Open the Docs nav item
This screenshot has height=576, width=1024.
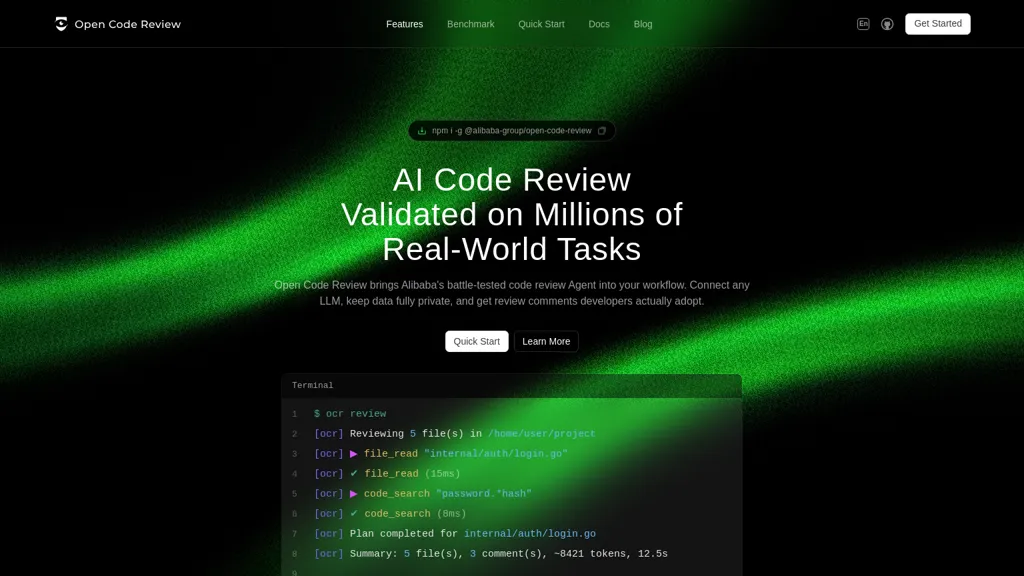click(x=599, y=24)
